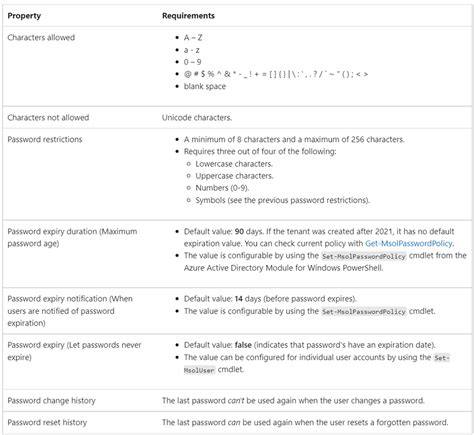The width and height of the screenshot is (474, 435).
Task: Click the Password restrictions property label
Action: click(x=45, y=139)
